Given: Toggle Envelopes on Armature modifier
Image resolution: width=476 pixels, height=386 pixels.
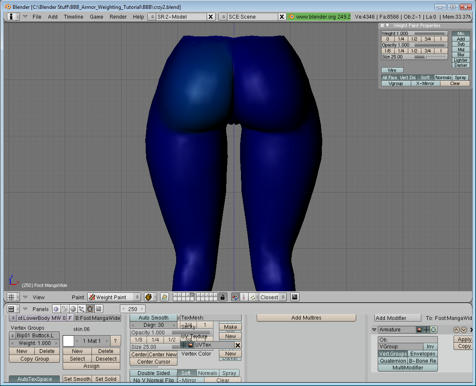Looking at the screenshot, I should click(422, 354).
